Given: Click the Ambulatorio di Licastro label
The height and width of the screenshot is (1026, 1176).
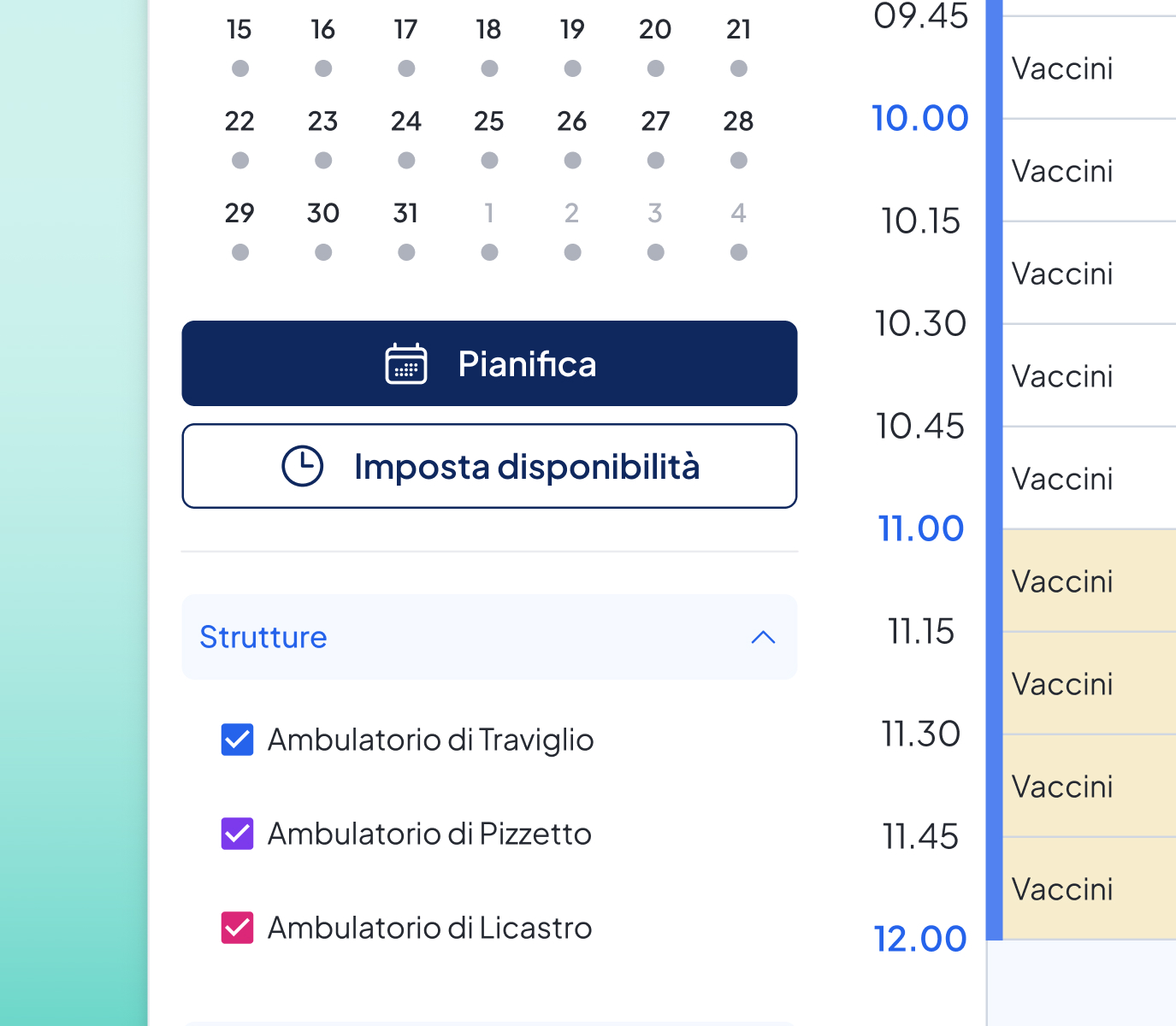Looking at the screenshot, I should point(429,928).
